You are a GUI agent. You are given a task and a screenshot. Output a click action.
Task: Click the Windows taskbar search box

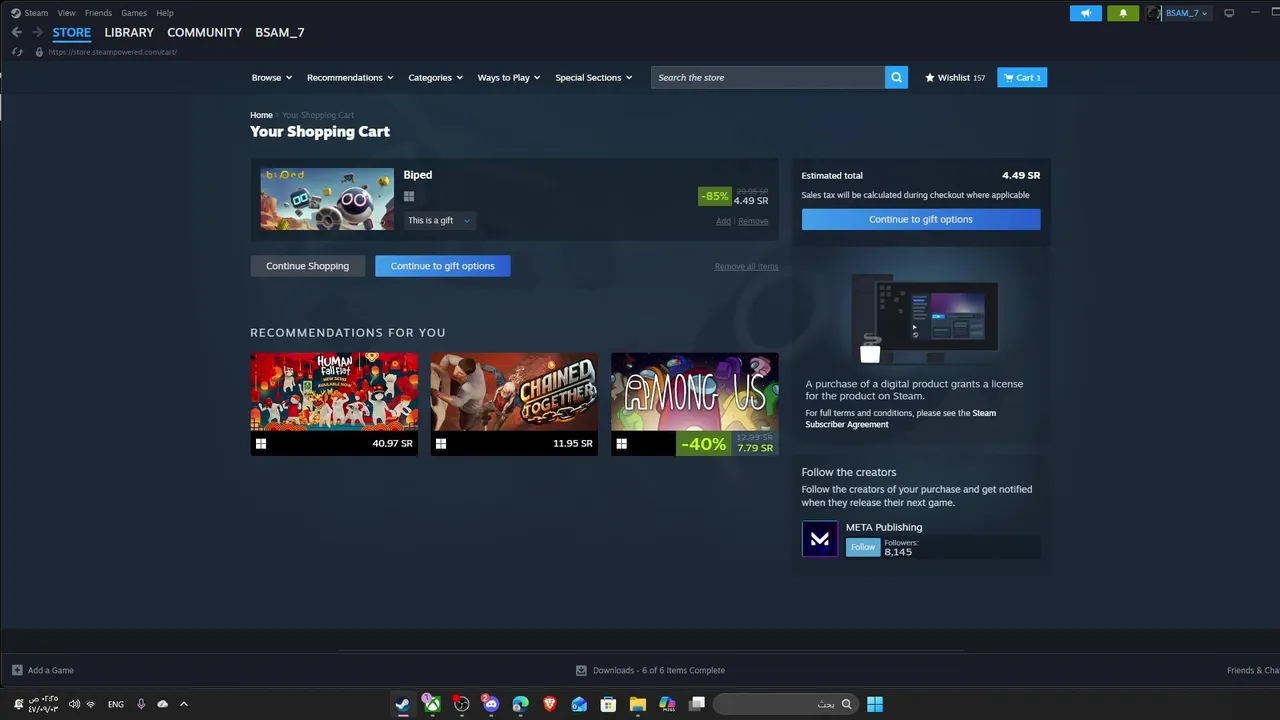785,704
